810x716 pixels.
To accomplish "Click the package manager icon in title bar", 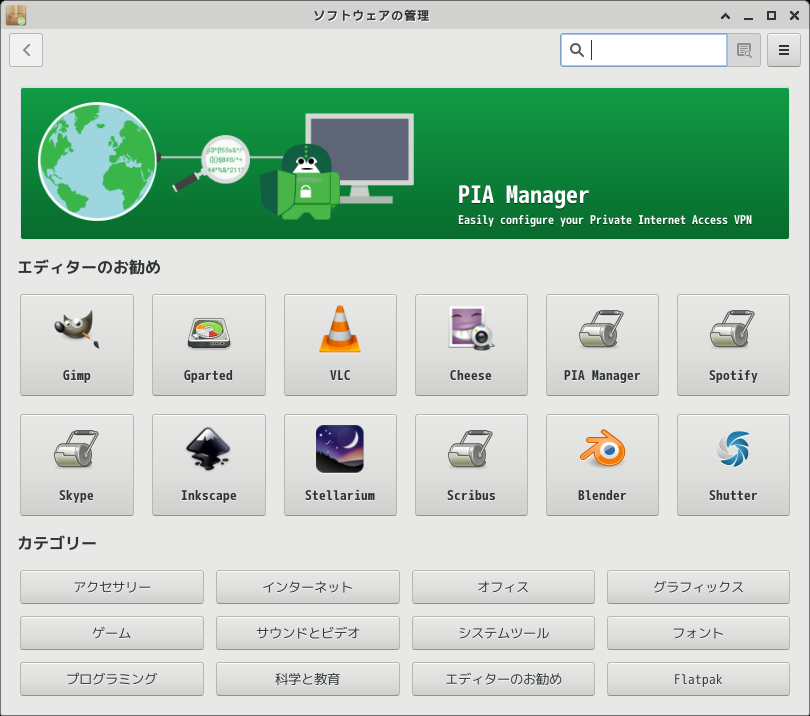I will (x=15, y=15).
